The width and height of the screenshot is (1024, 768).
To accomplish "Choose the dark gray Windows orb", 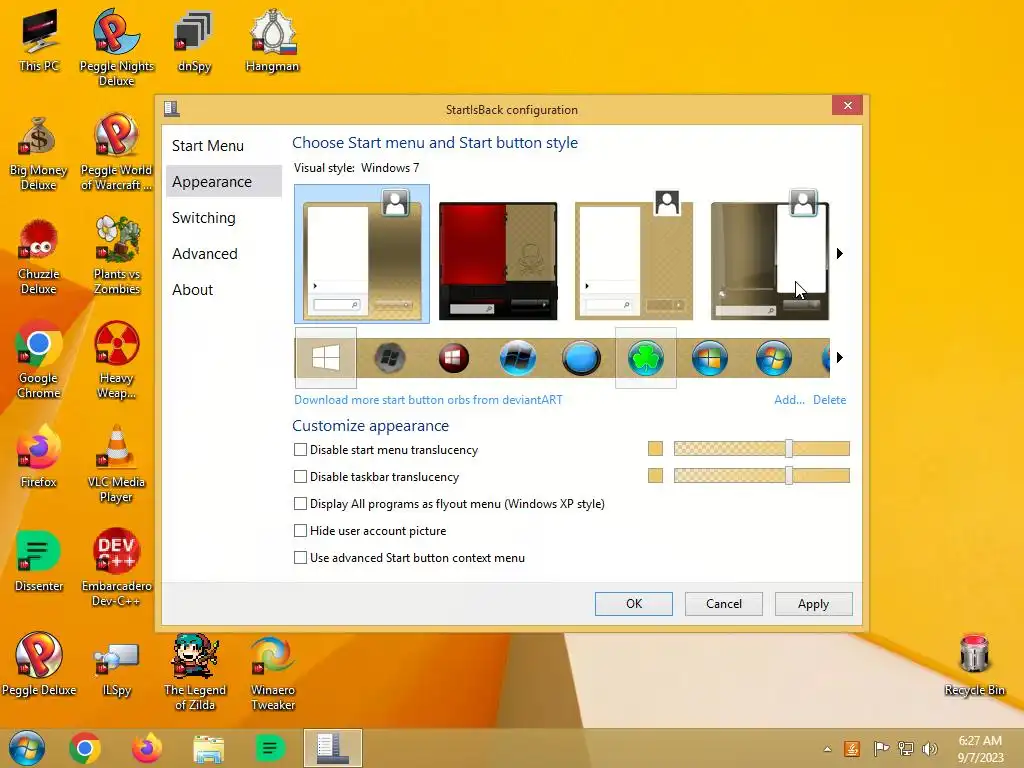I will pyautogui.click(x=390, y=358).
